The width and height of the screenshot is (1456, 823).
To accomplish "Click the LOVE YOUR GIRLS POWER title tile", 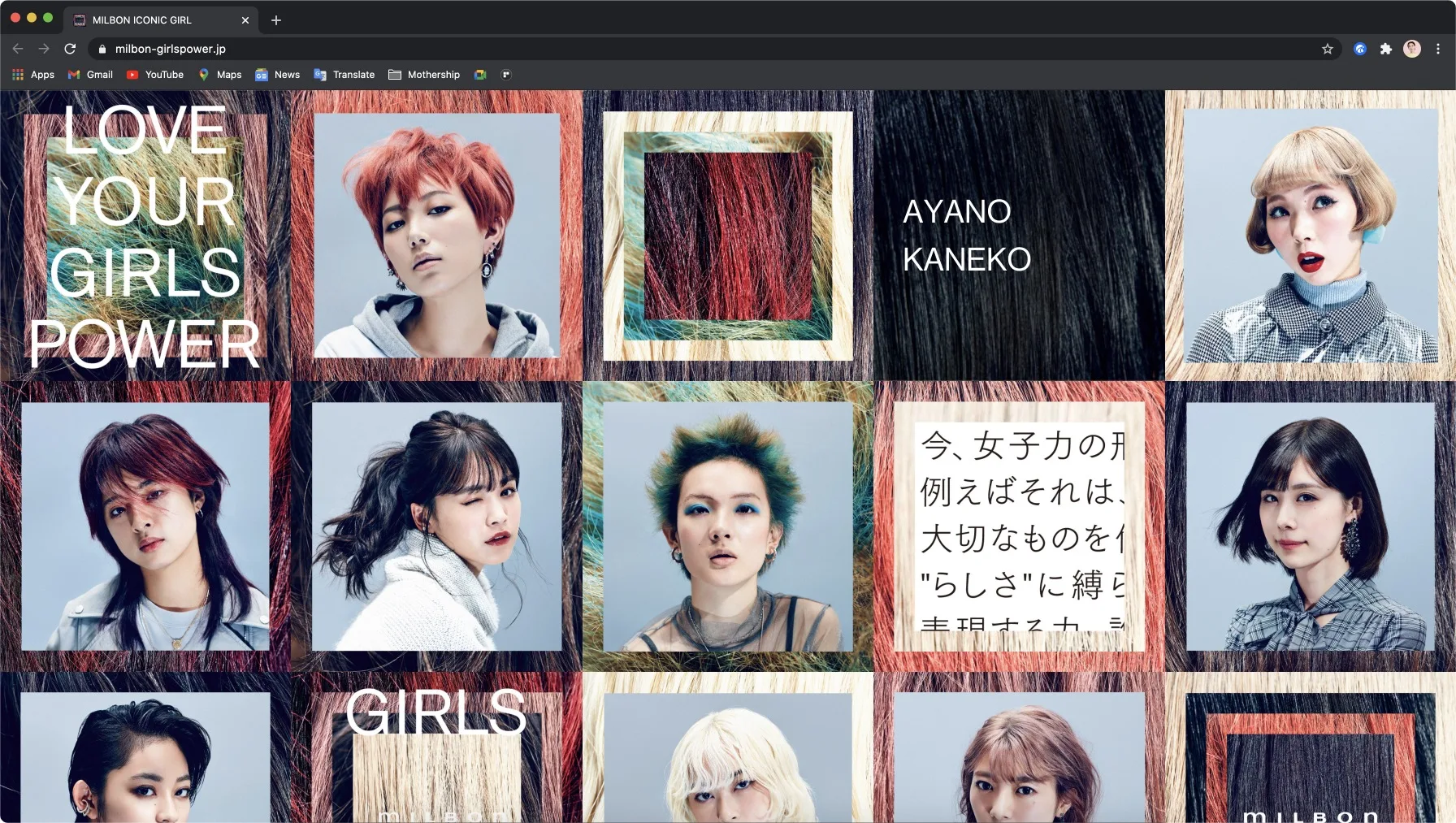I will (x=145, y=236).
